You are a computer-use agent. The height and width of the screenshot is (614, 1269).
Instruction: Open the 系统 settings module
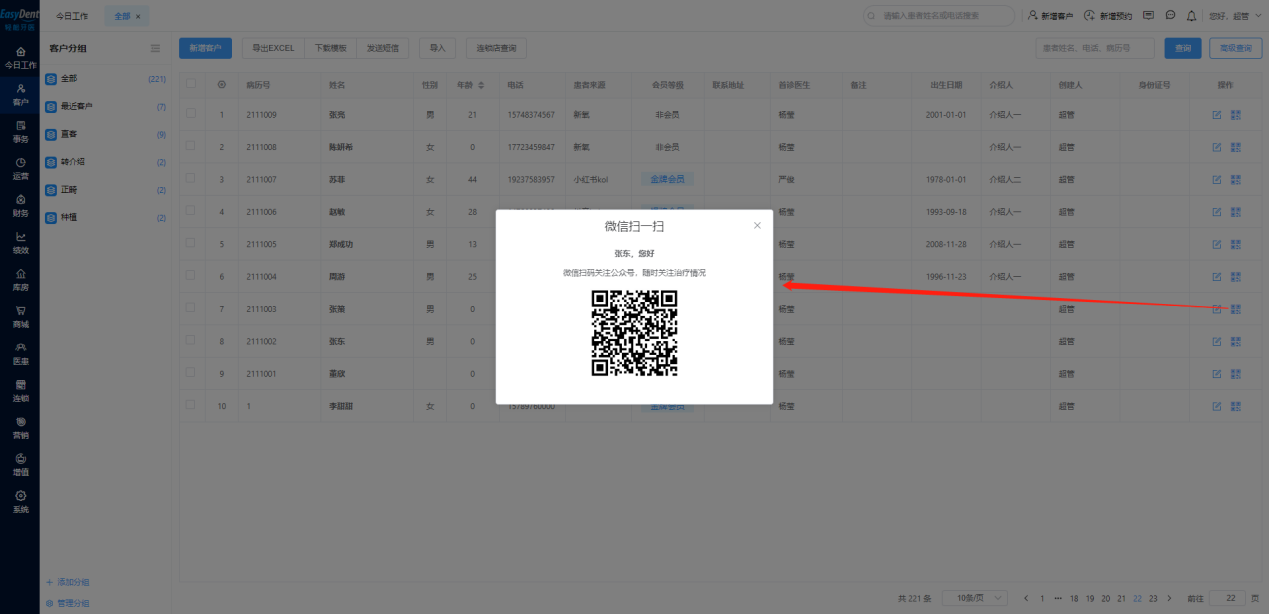[x=20, y=502]
